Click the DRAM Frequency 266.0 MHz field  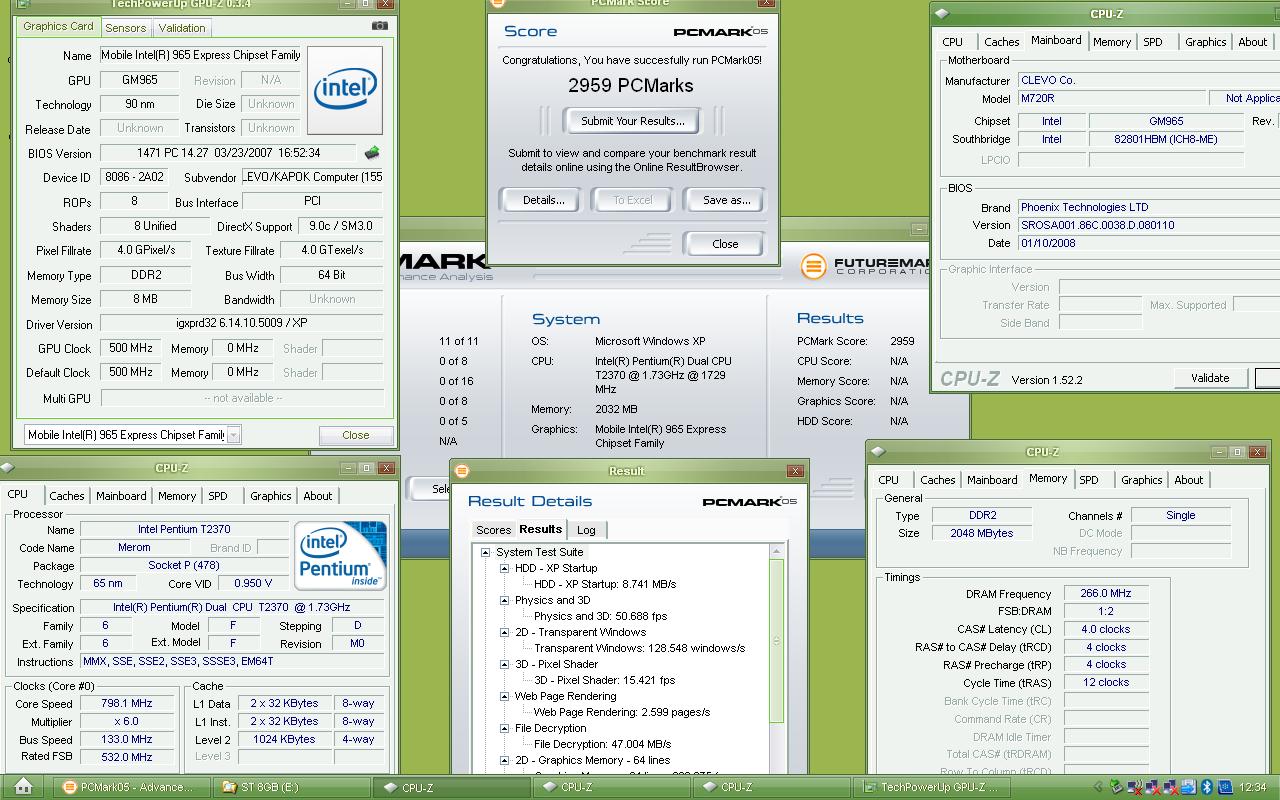click(1105, 593)
